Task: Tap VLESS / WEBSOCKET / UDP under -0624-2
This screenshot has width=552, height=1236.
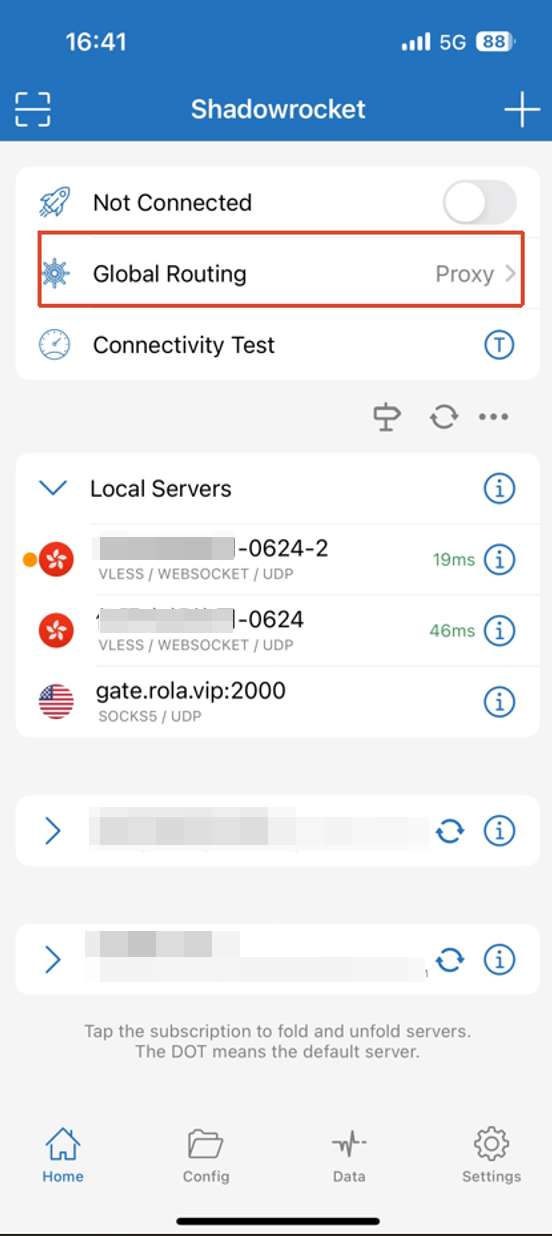Action: (196, 574)
